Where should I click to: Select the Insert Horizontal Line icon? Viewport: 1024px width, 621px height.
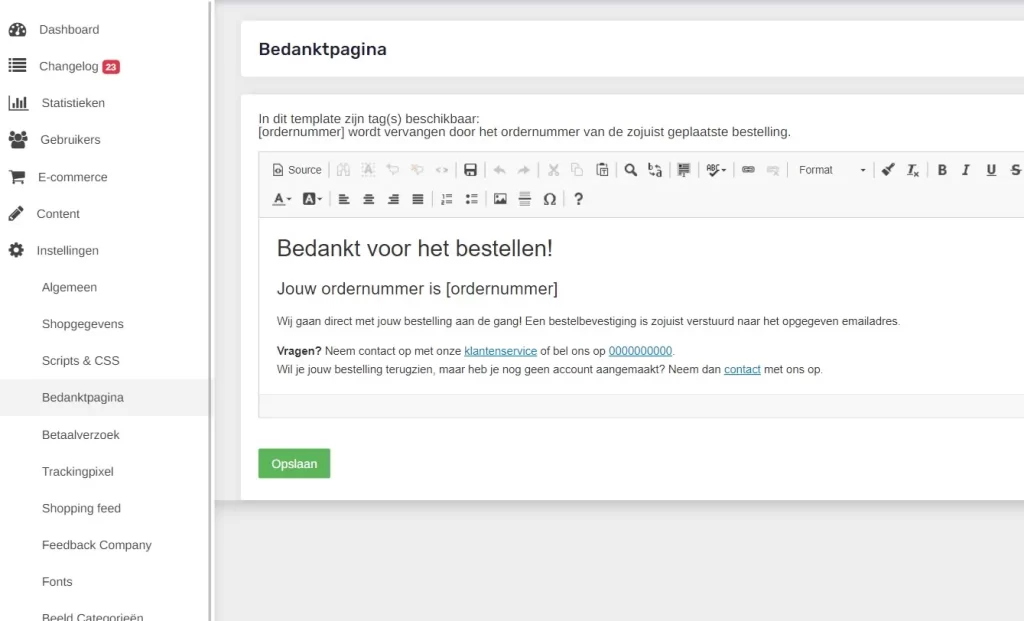[x=524, y=199]
